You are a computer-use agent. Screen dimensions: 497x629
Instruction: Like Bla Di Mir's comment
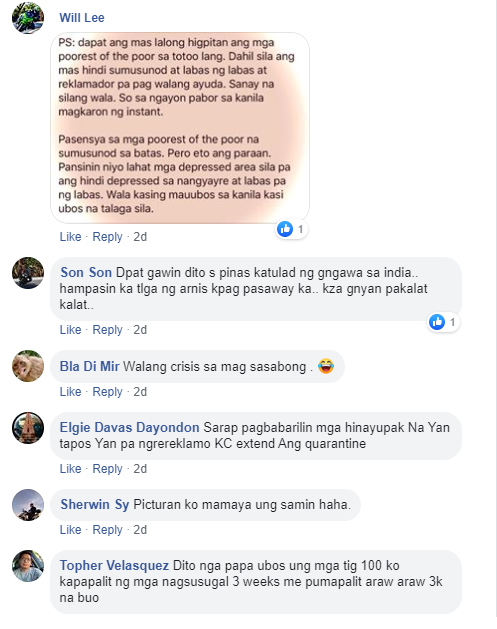[x=70, y=392]
